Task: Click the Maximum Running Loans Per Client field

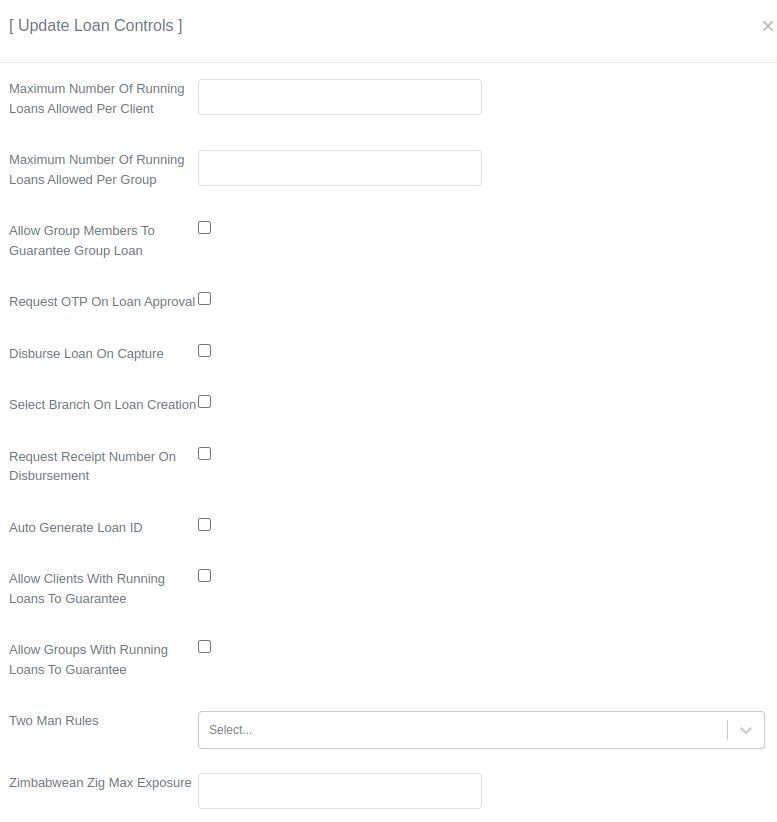Action: tap(339, 97)
